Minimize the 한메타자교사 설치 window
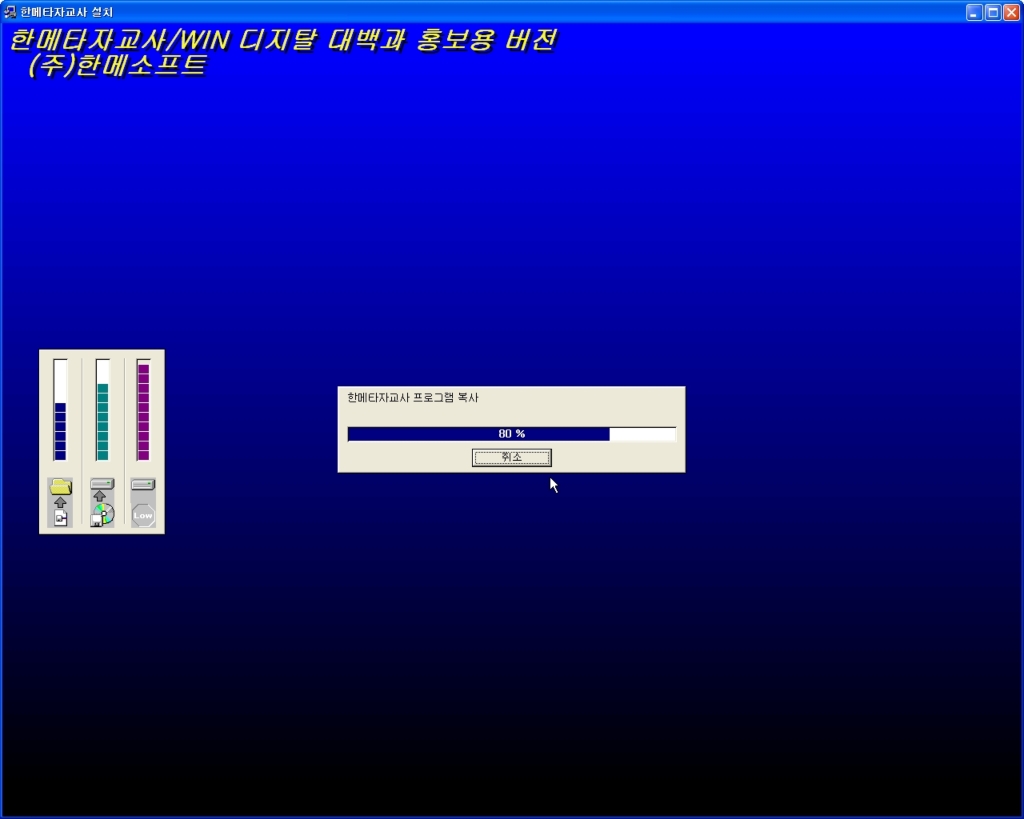This screenshot has width=1024, height=819. tap(974, 12)
